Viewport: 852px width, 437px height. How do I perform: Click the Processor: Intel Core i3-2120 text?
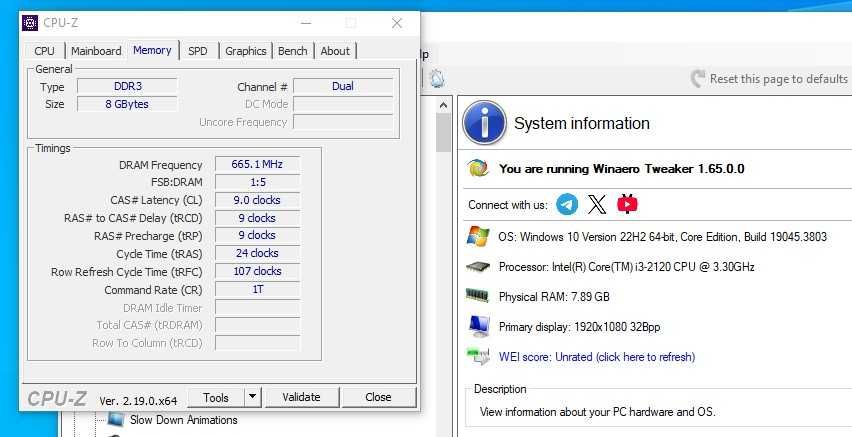tap(627, 267)
